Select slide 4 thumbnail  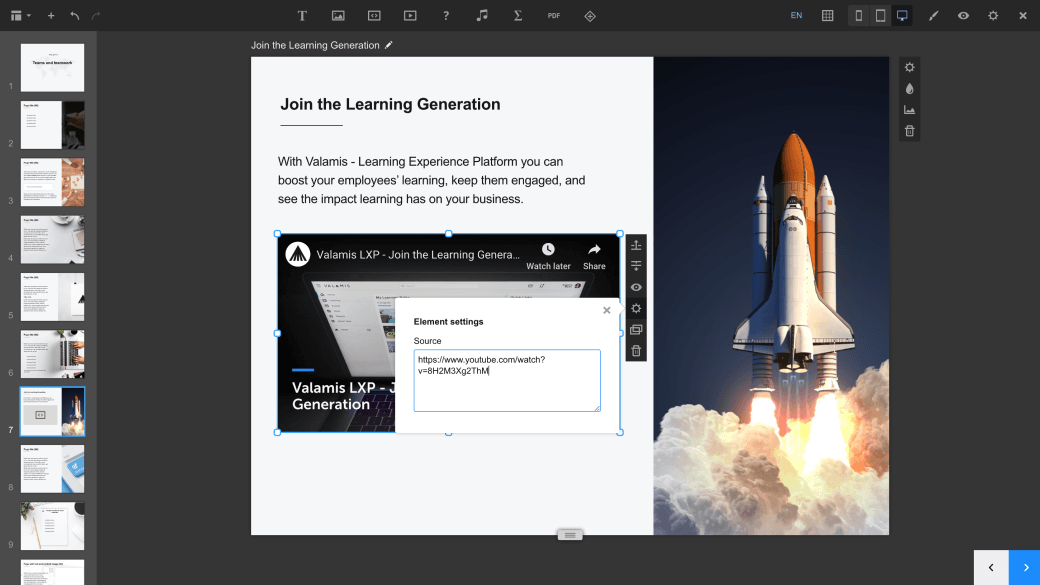click(x=52, y=239)
